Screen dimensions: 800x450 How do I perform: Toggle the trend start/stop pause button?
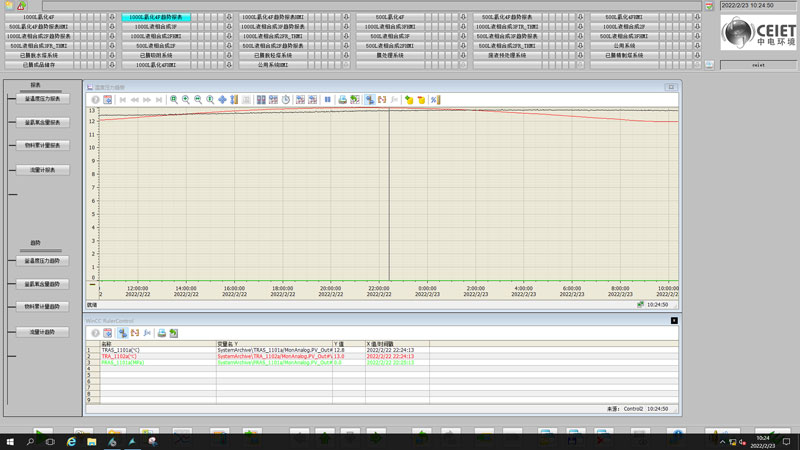point(328,100)
